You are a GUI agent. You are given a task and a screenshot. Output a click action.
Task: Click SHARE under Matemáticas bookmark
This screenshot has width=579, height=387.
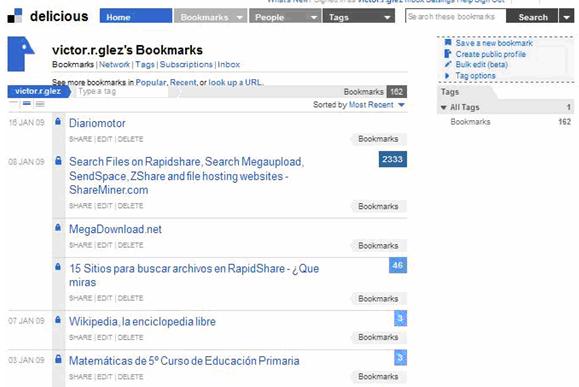(80, 377)
